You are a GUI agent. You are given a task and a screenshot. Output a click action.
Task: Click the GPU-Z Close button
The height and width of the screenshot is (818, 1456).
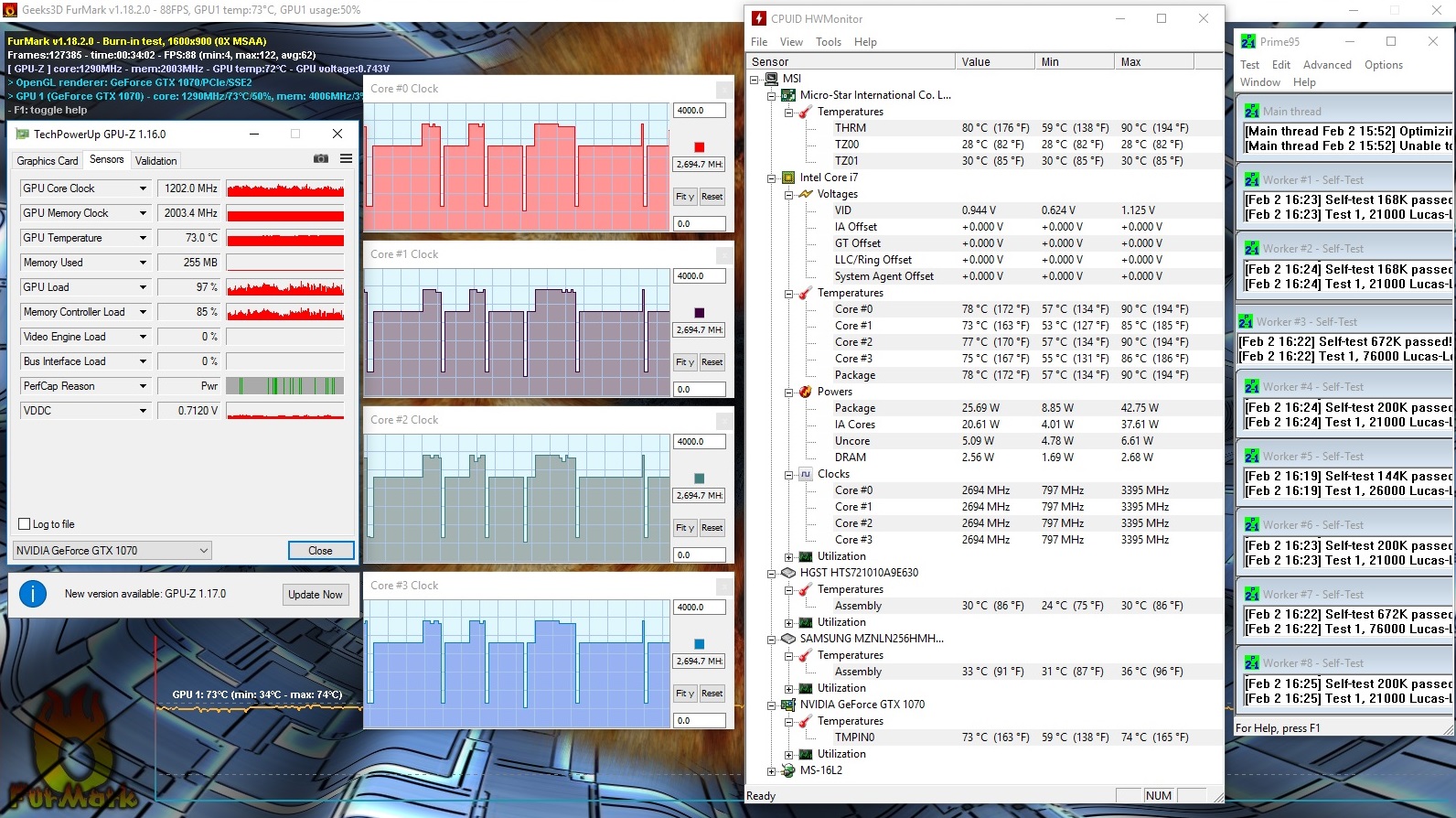tap(320, 551)
